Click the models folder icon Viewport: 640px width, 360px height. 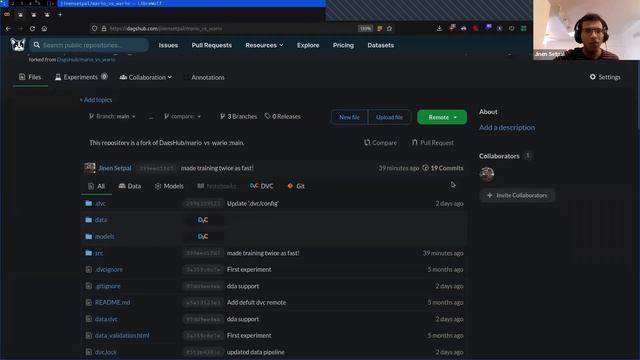89,236
